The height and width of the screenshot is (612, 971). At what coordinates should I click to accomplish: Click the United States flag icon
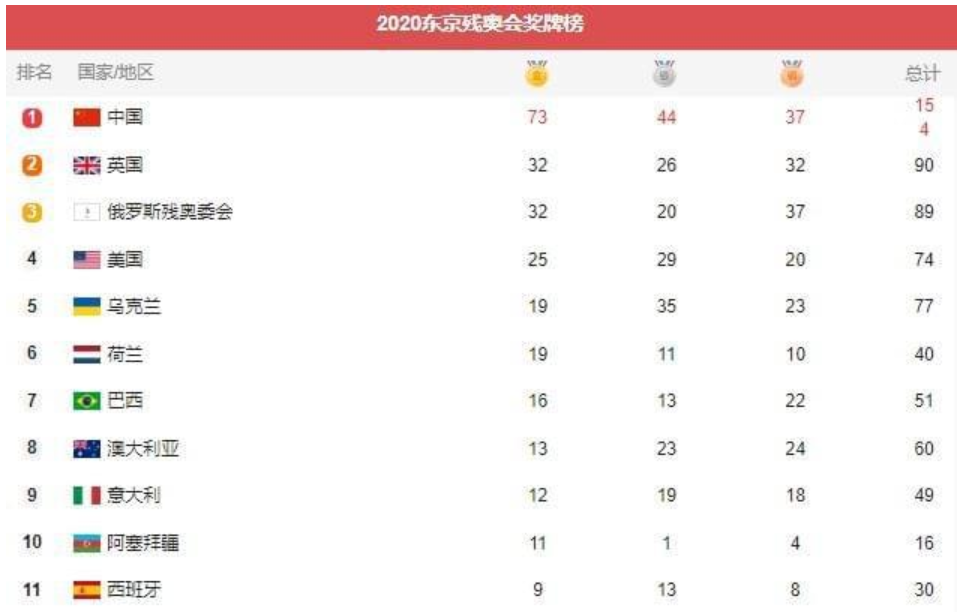(87, 260)
